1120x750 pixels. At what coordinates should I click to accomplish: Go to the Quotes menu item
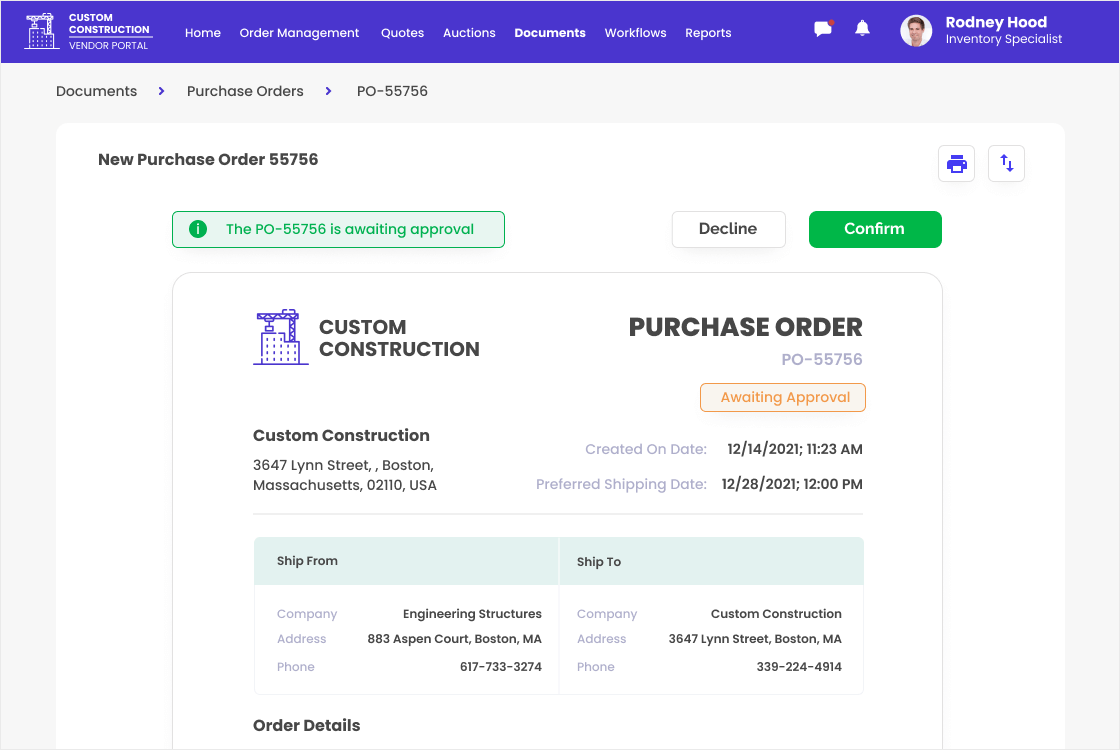[402, 33]
